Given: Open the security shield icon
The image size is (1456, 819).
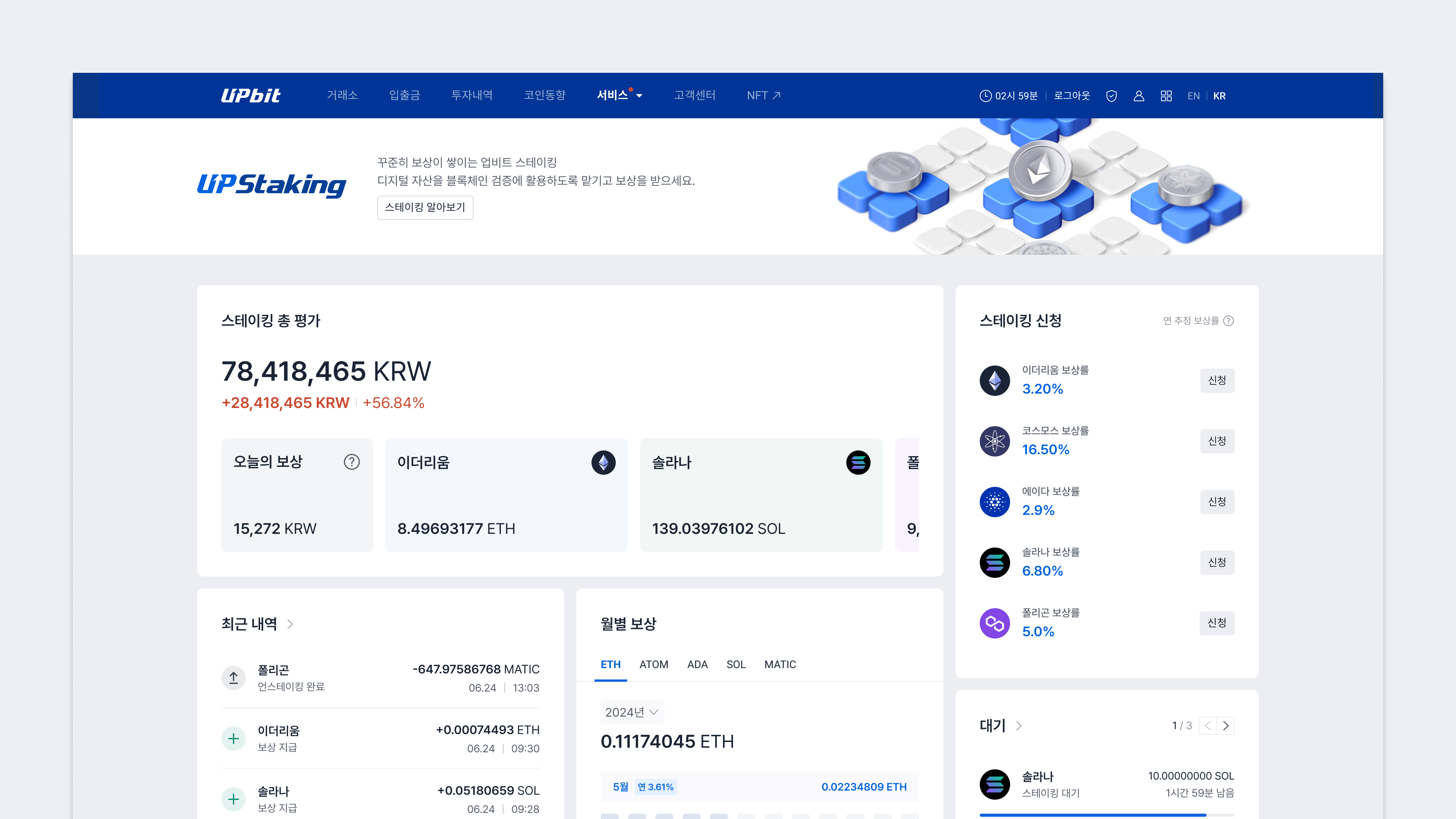Looking at the screenshot, I should click(x=1111, y=96).
